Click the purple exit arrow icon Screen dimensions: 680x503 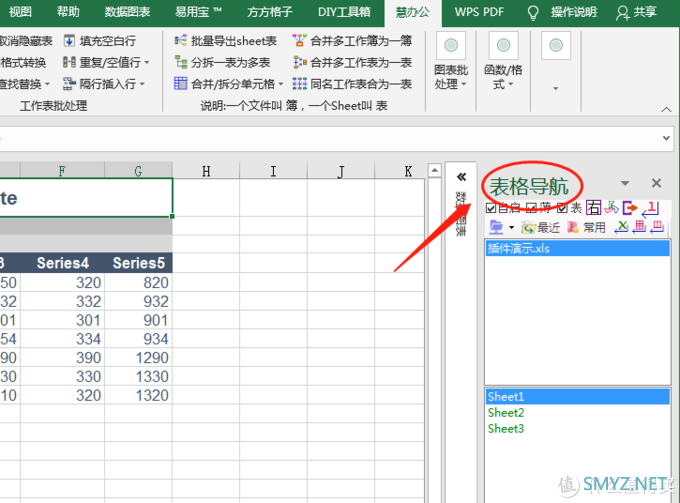[x=630, y=208]
